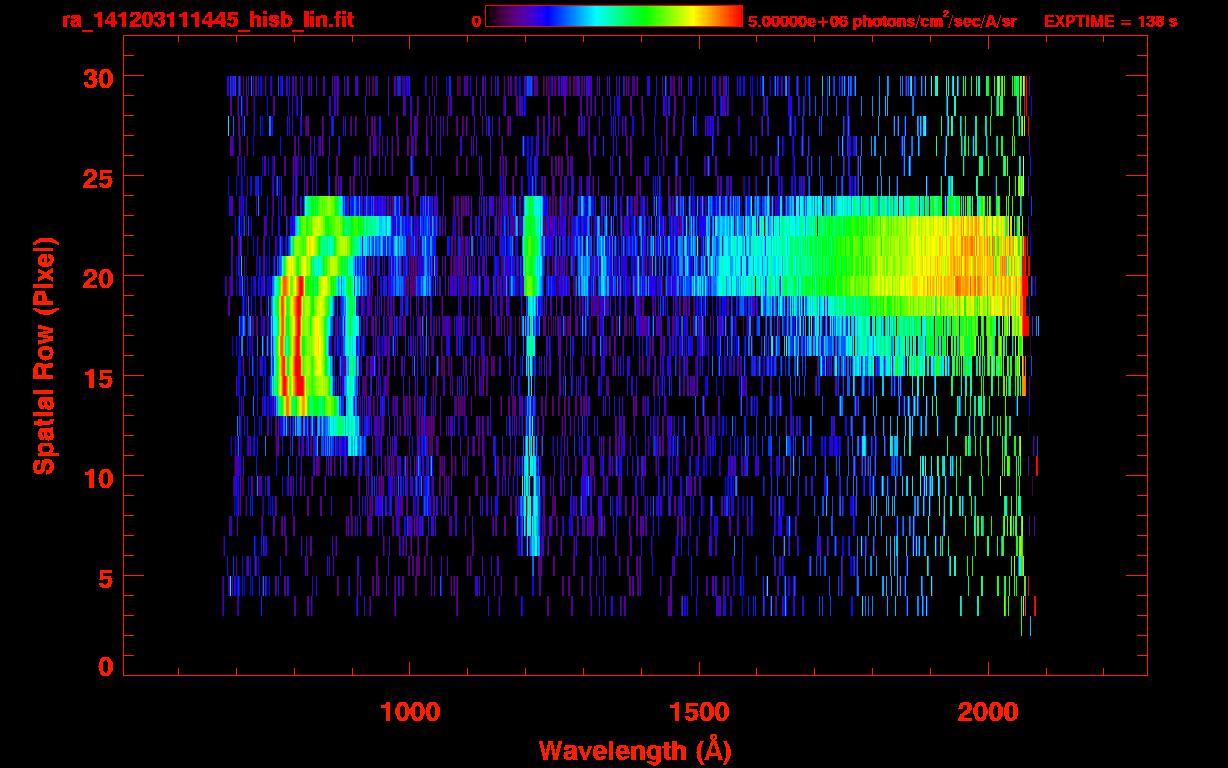
Task: Click the 2000 wavelength tick label
Action: pyautogui.click(x=988, y=712)
